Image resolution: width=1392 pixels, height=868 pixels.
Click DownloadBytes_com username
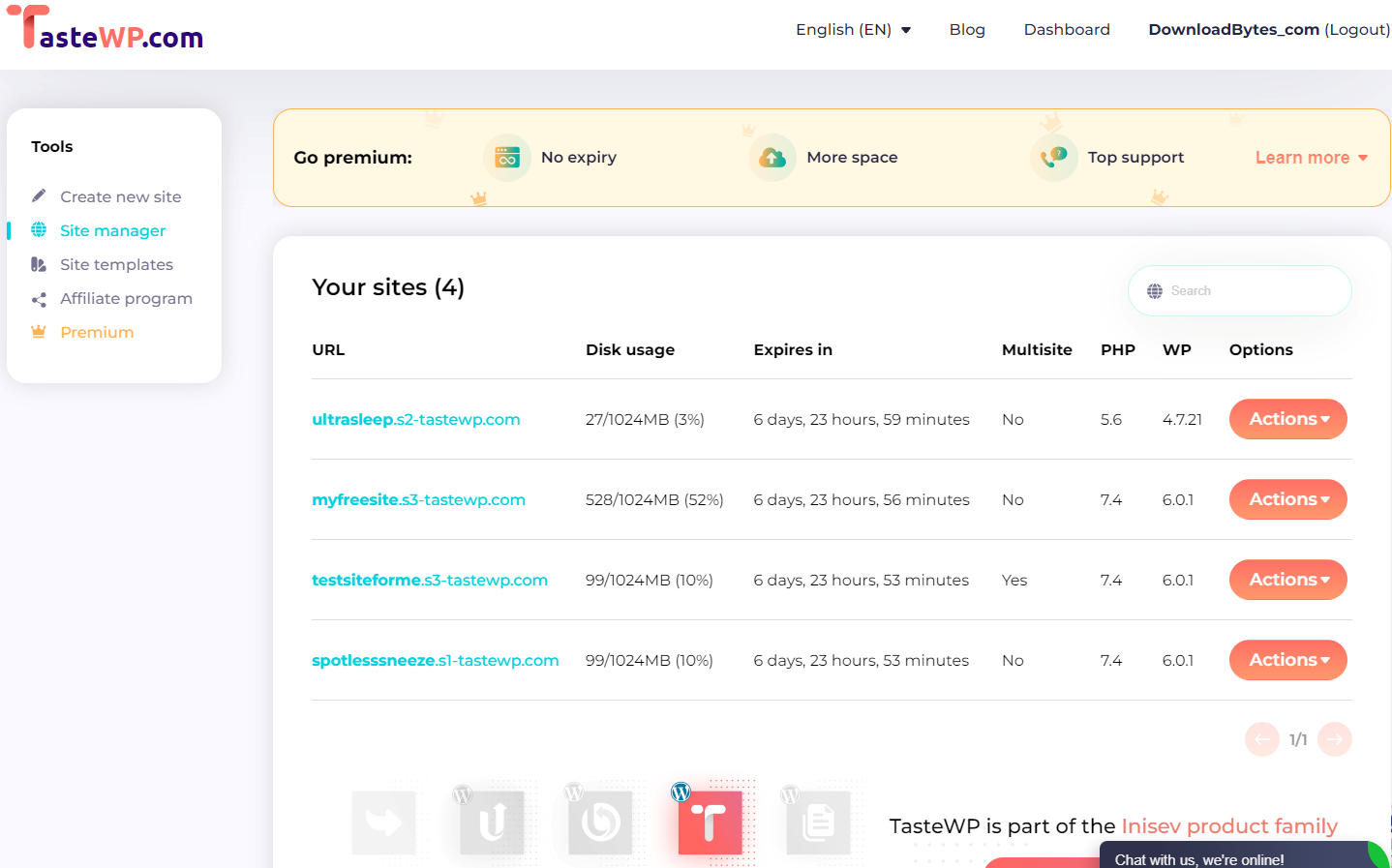tap(1234, 30)
